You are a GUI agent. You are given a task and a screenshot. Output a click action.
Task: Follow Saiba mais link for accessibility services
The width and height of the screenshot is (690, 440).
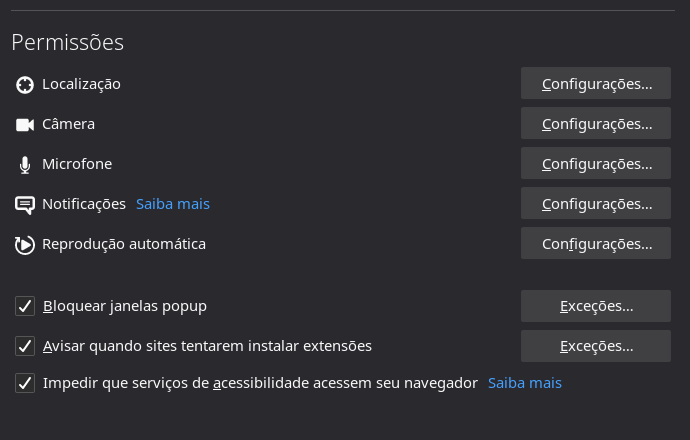(x=524, y=383)
